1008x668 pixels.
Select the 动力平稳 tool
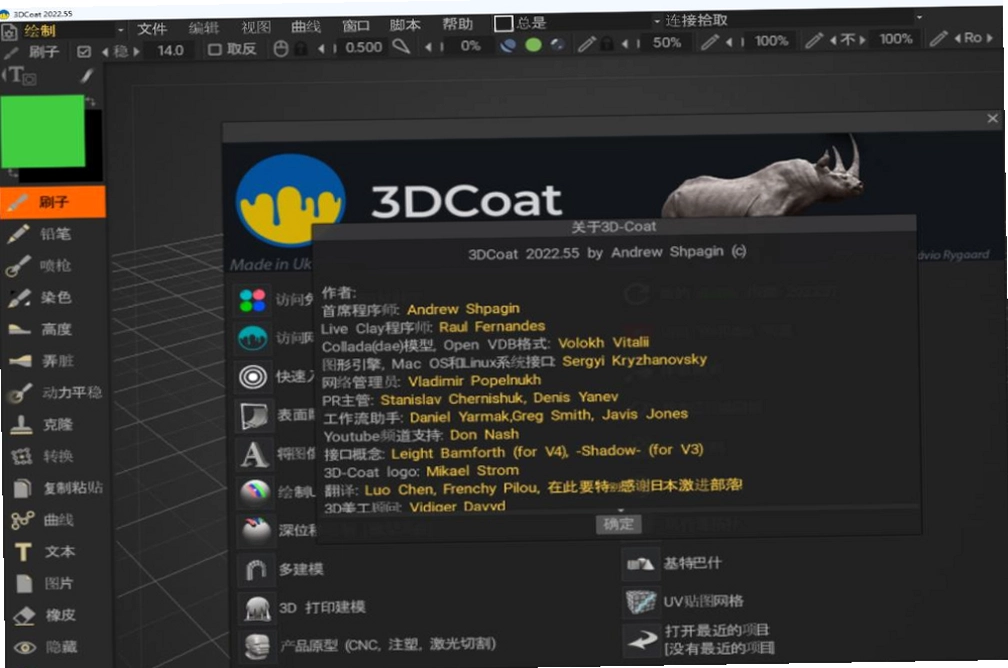tap(54, 392)
